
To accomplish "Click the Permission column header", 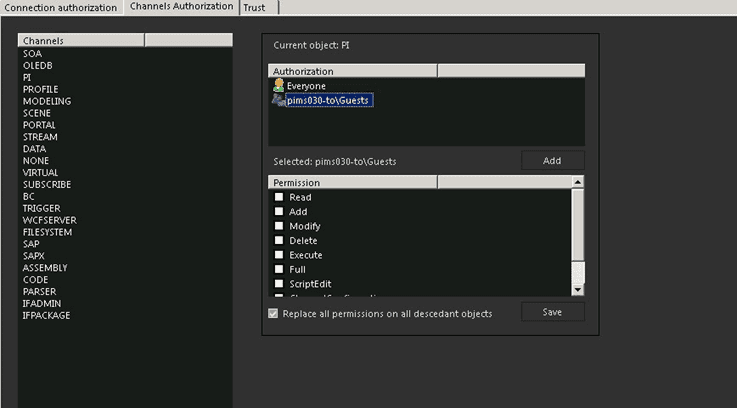I will 353,182.
